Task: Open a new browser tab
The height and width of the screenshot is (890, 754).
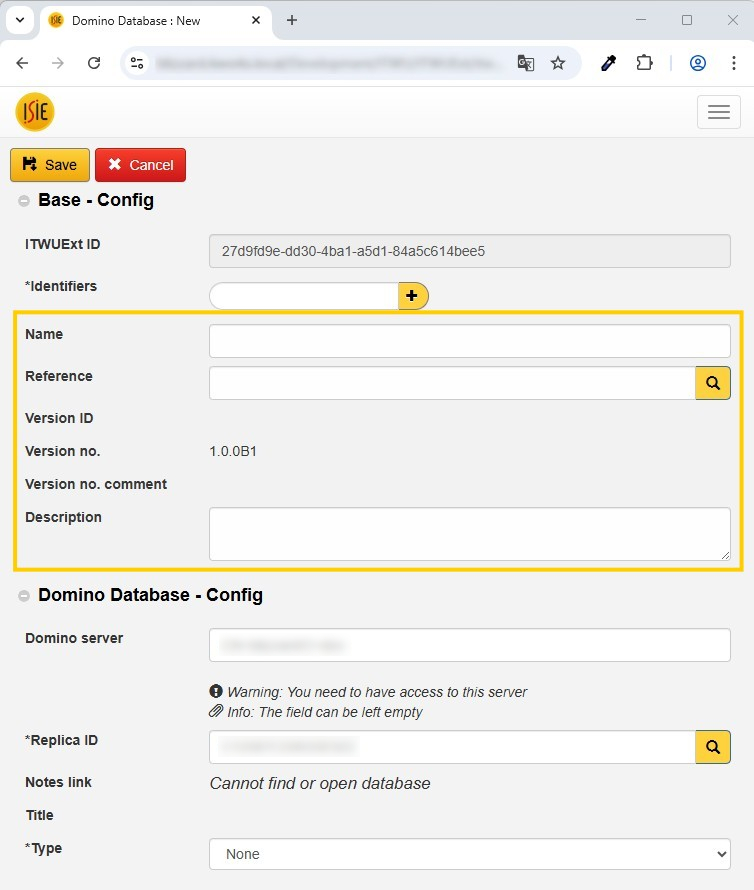Action: pyautogui.click(x=292, y=20)
